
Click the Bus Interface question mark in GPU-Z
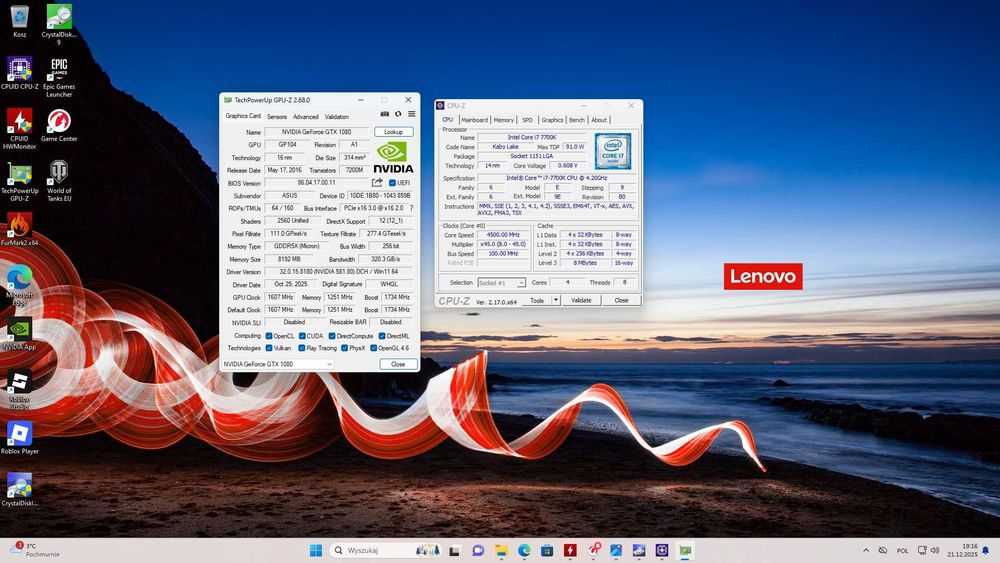tap(411, 208)
